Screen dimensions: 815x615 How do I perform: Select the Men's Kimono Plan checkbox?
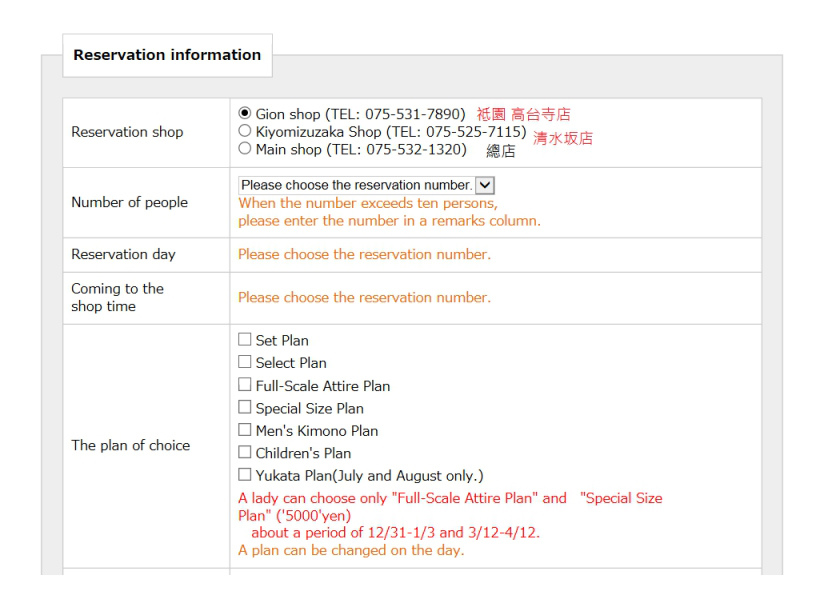coord(244,429)
